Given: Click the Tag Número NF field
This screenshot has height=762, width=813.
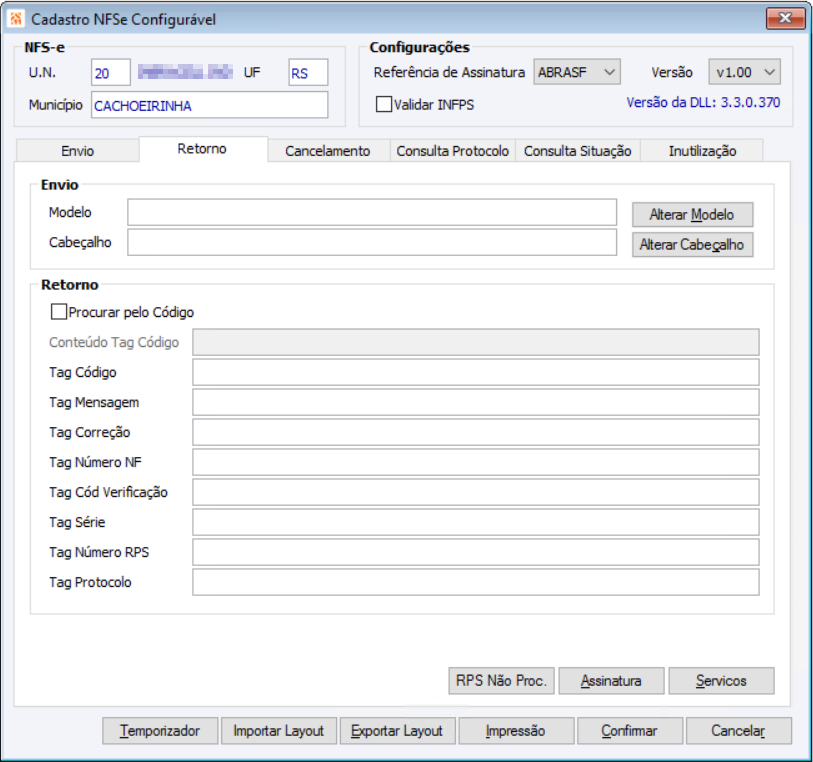Looking at the screenshot, I should (475, 462).
